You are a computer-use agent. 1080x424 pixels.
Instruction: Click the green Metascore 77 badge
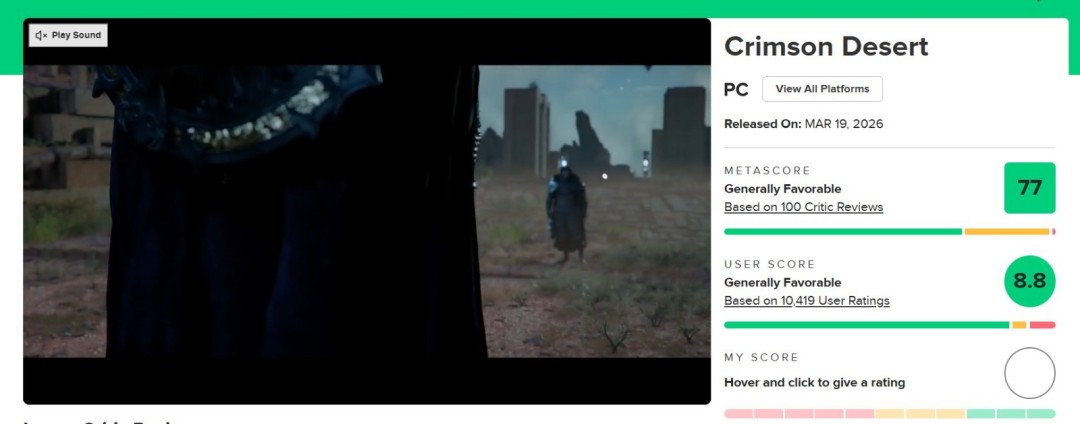click(x=1029, y=188)
